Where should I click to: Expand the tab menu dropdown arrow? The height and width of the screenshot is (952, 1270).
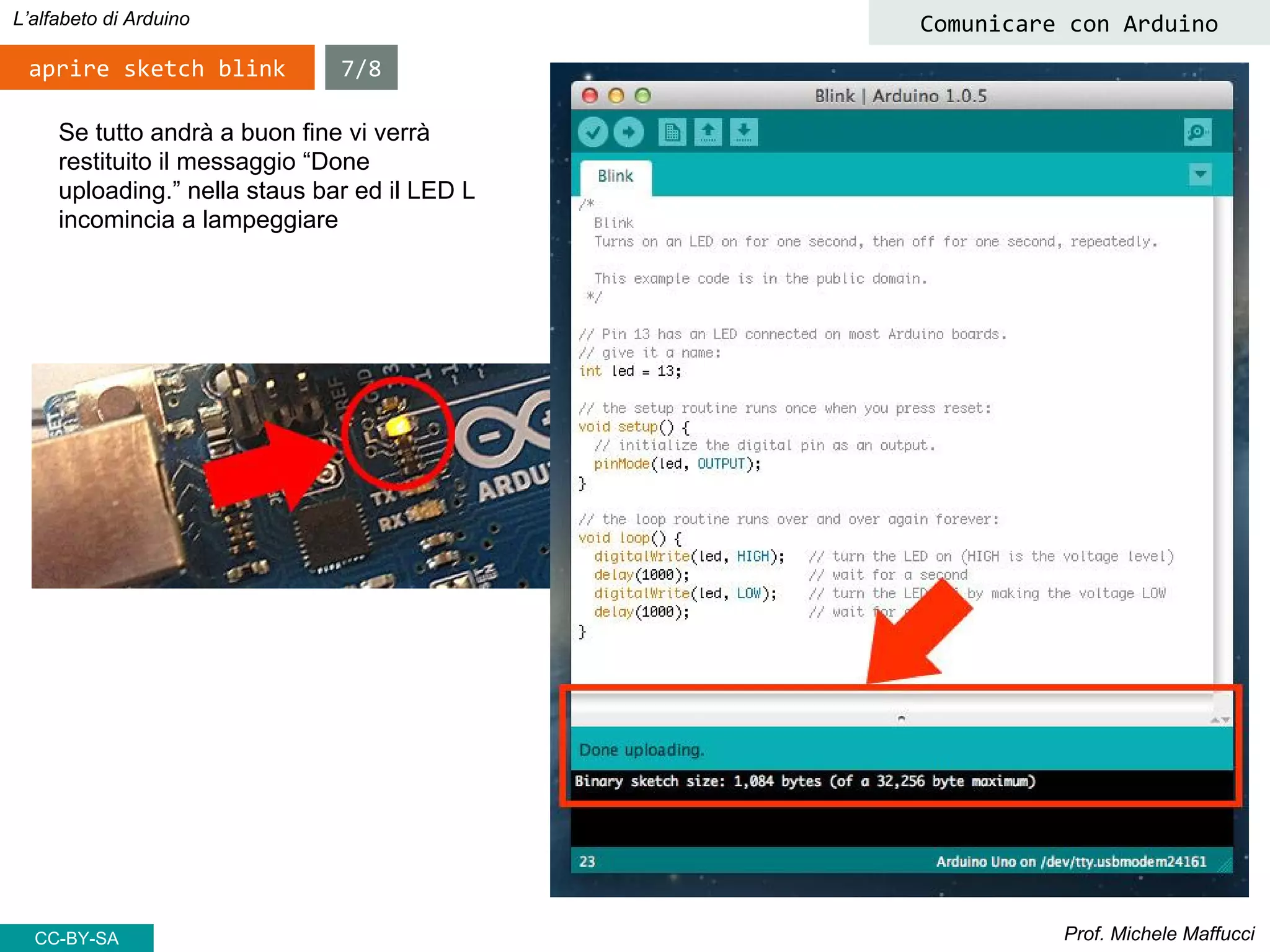pyautogui.click(x=1201, y=175)
